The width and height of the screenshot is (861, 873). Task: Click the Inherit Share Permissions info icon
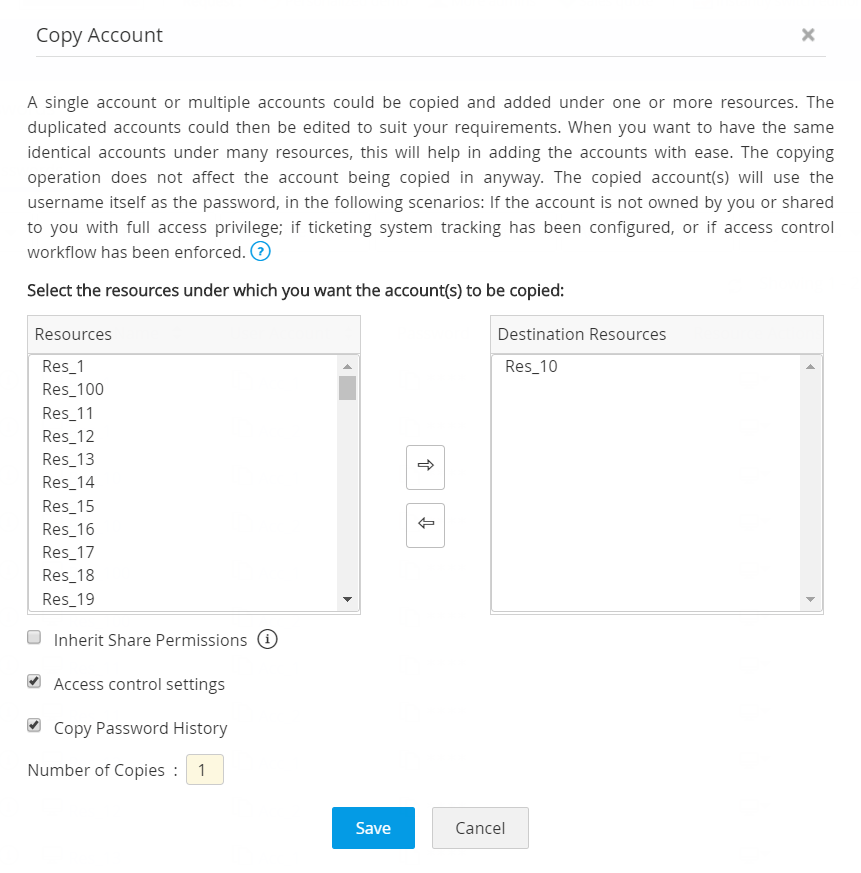(x=267, y=639)
